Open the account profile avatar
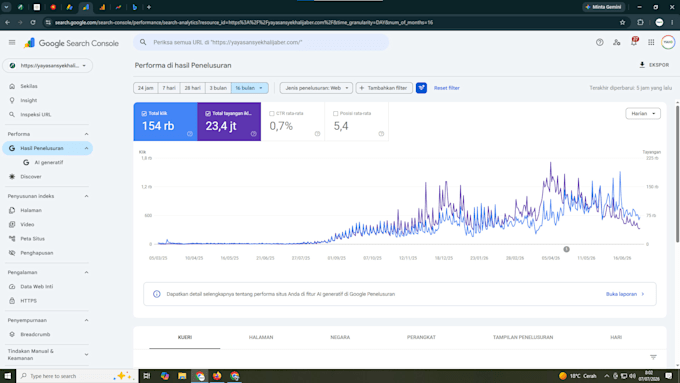The height and width of the screenshot is (383, 680). pos(668,43)
